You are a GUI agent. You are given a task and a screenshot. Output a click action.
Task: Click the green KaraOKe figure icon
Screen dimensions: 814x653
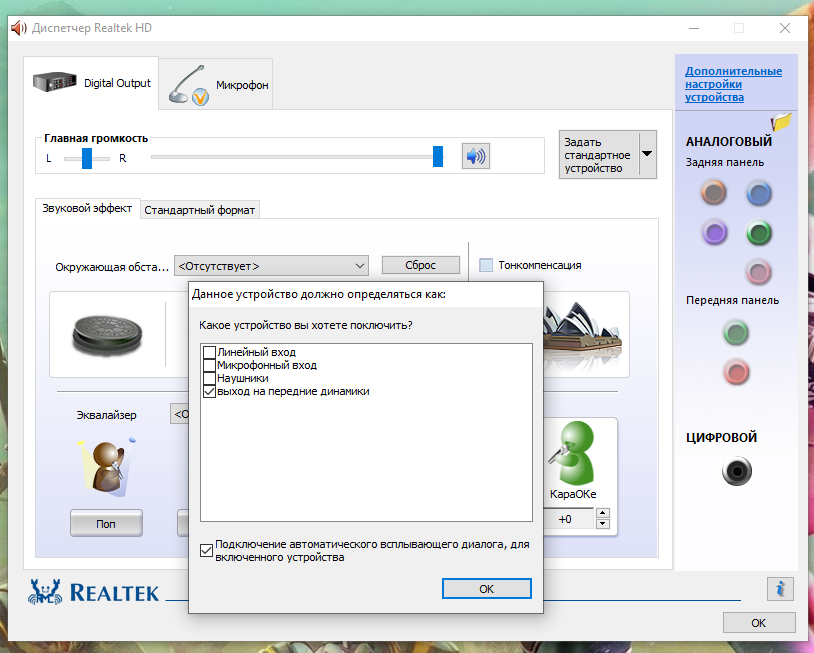pos(573,453)
